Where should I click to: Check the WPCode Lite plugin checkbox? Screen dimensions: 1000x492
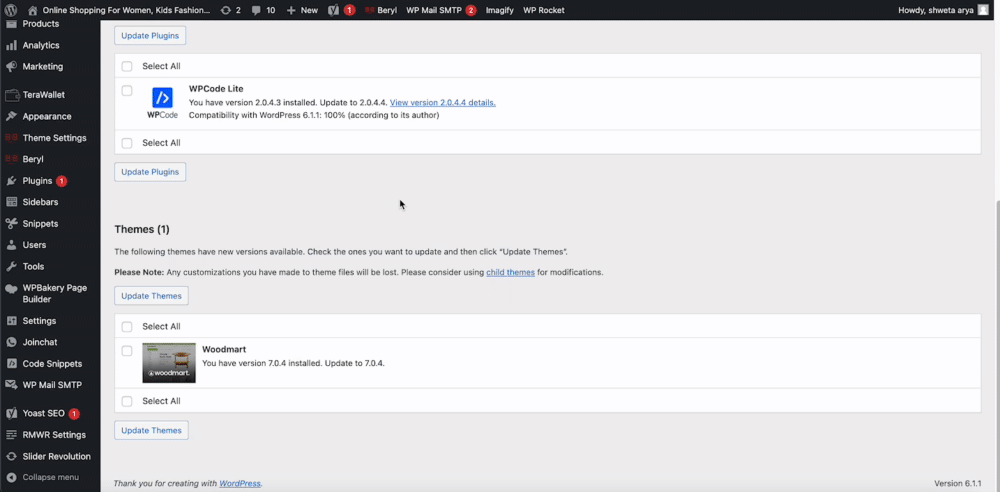[127, 91]
